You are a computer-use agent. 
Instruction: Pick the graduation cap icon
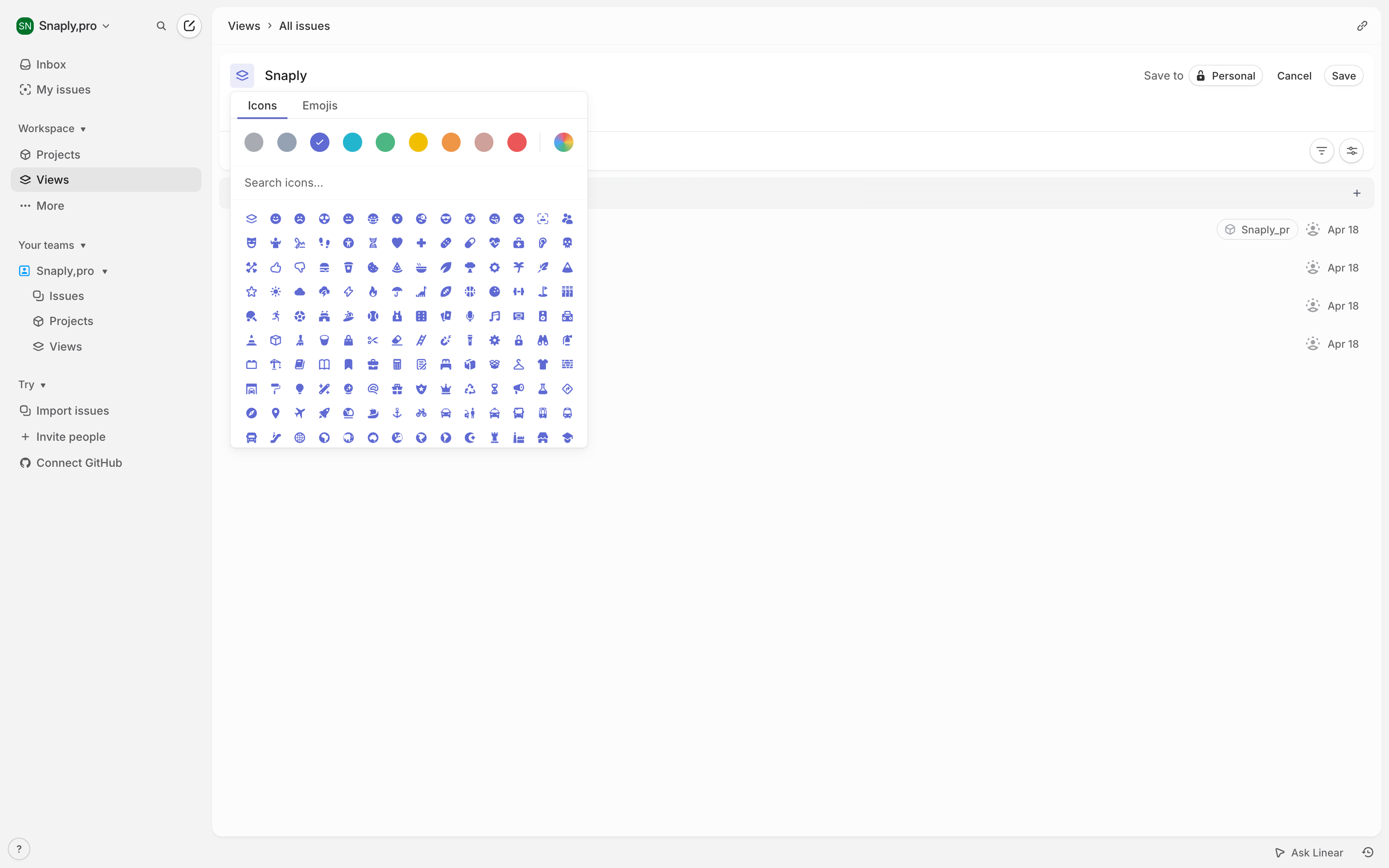click(567, 438)
